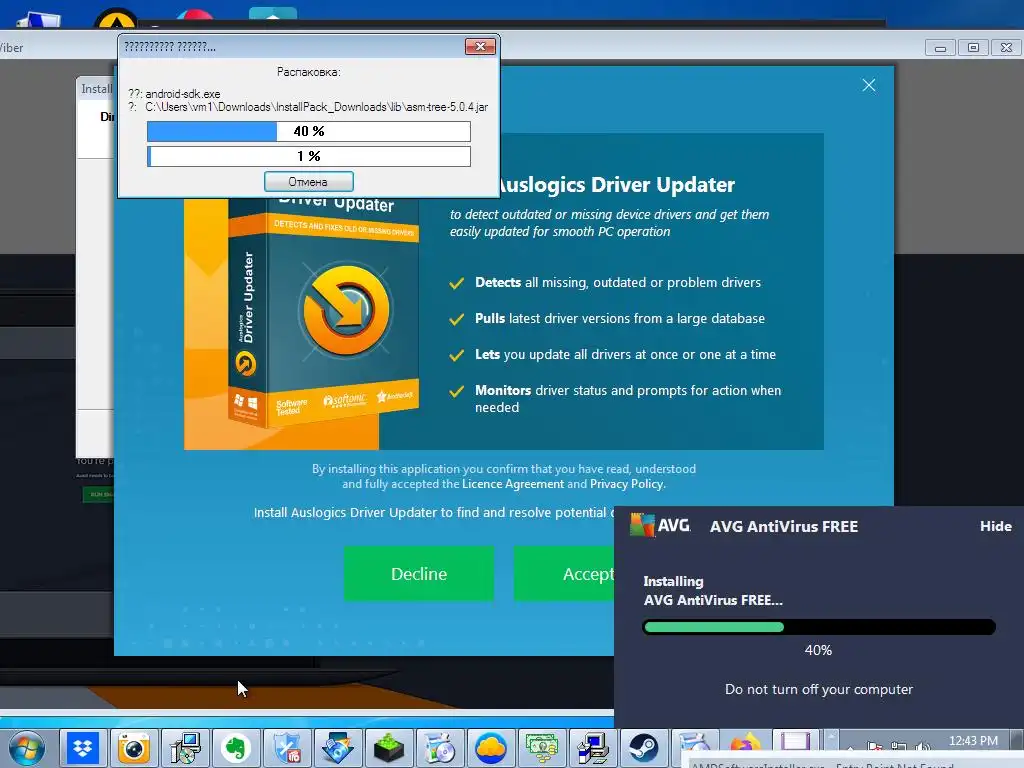Accept the Auslogics Driver Updater offer

point(564,573)
